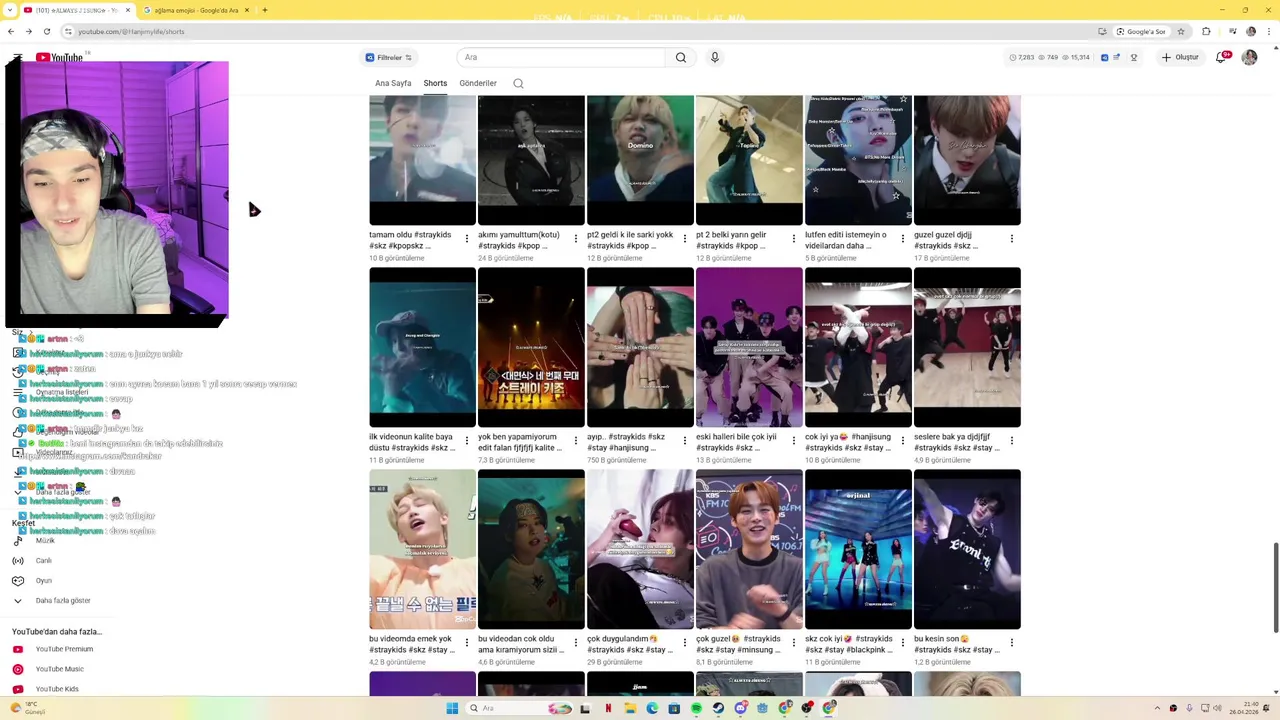Viewport: 1280px width, 720px height.
Task: Click the page vertical scrollbar thumb
Action: point(1275,587)
